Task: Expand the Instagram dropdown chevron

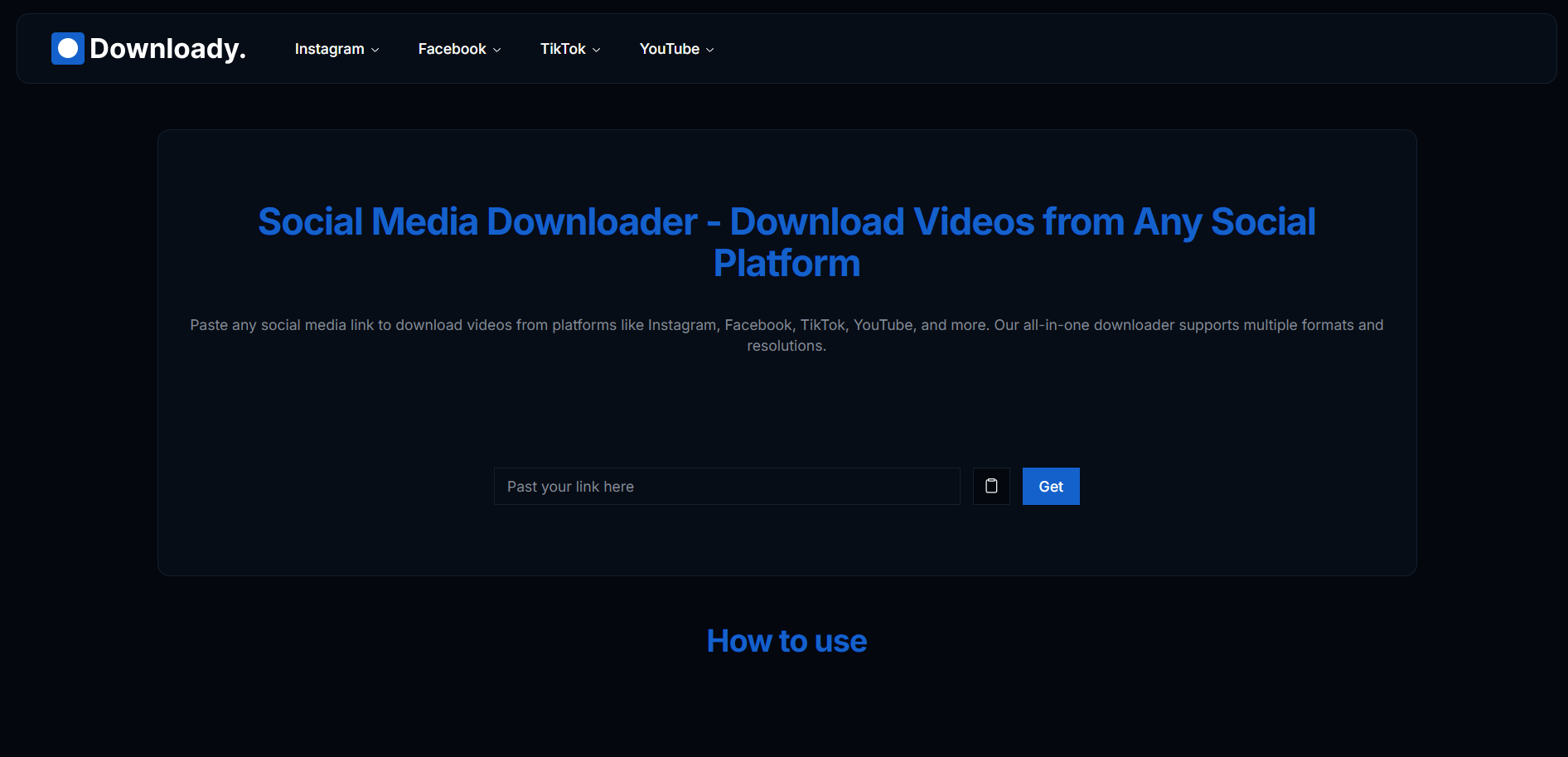Action: tap(375, 50)
